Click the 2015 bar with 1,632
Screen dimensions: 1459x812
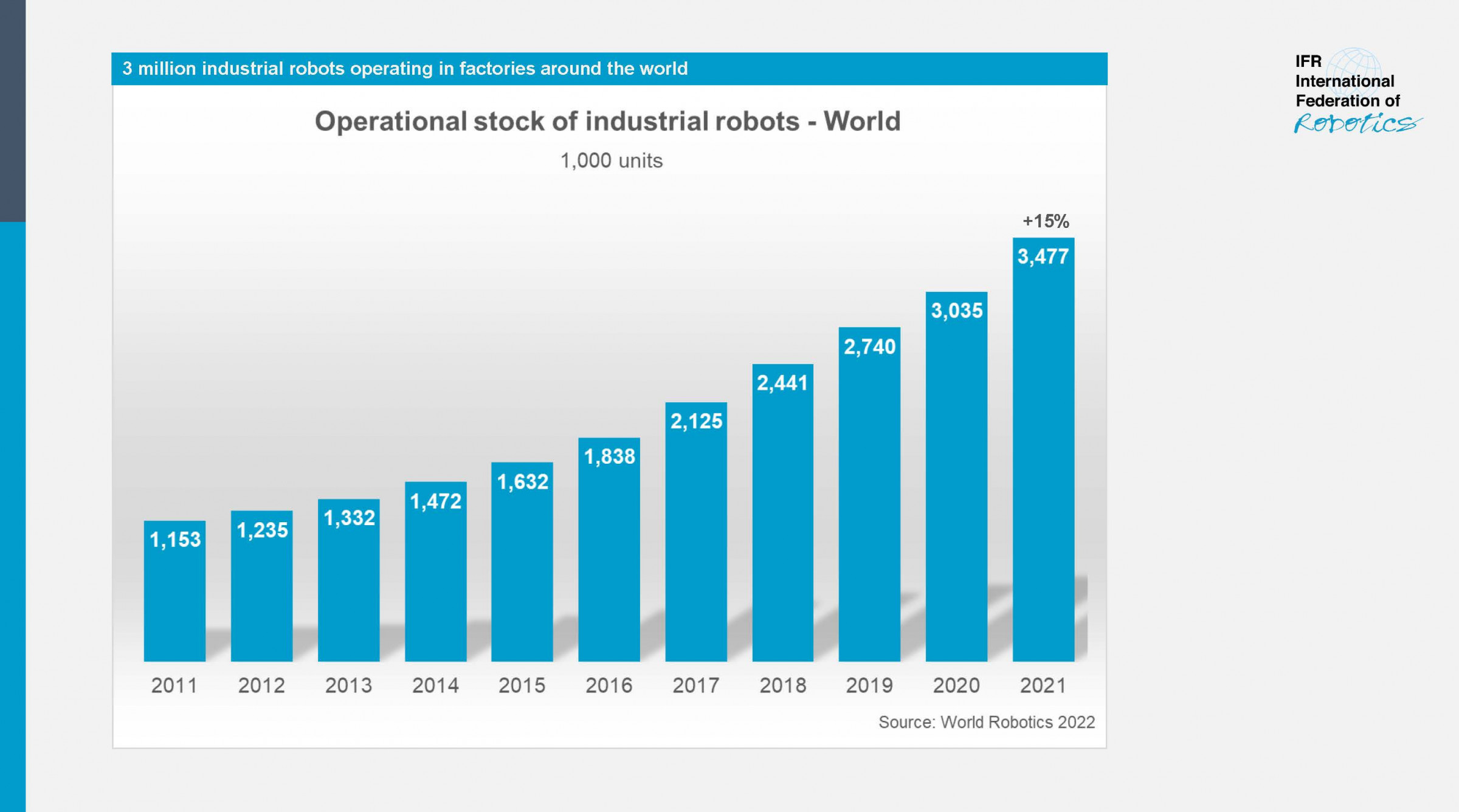click(x=522, y=562)
